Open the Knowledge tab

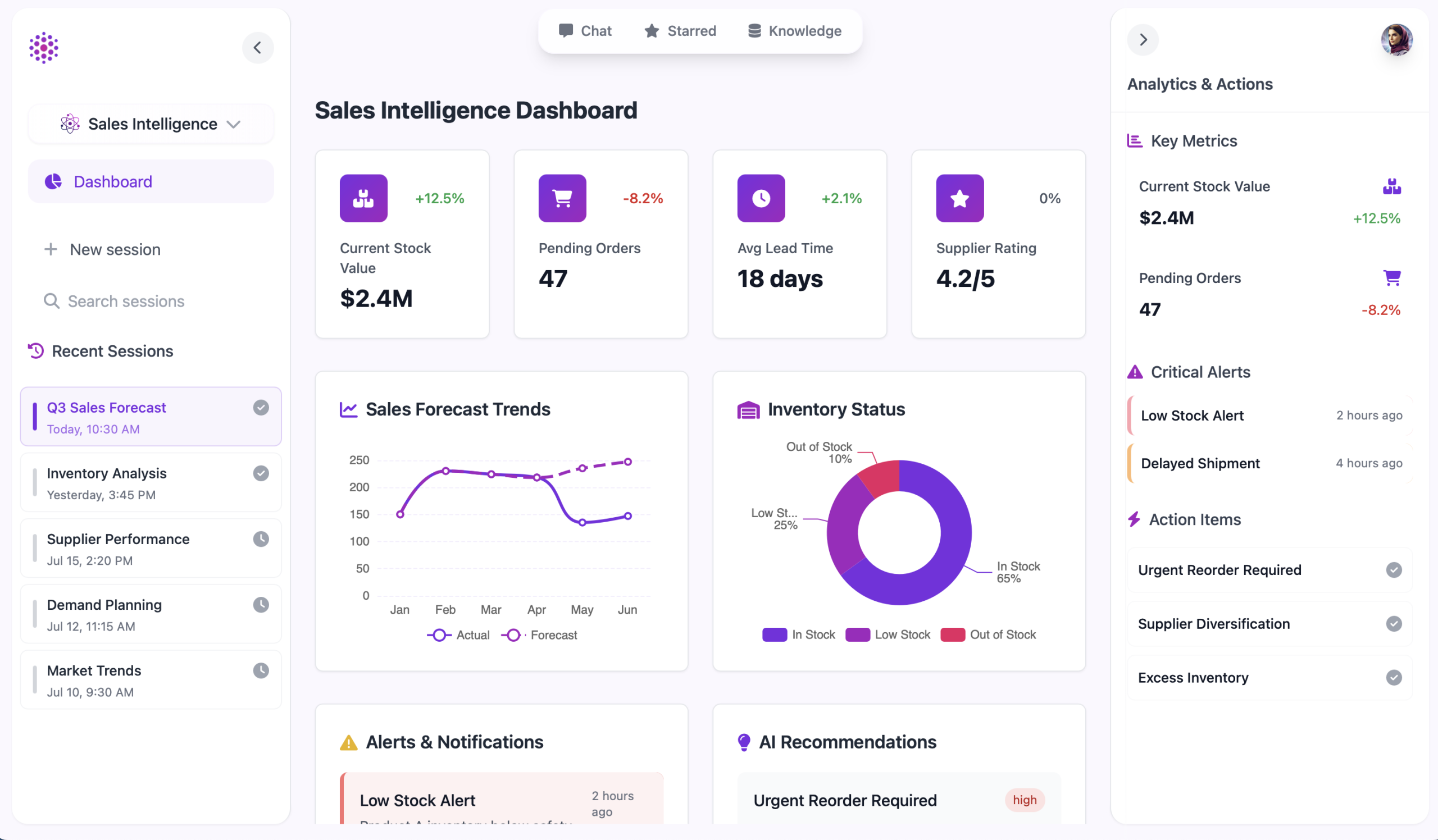pos(794,31)
